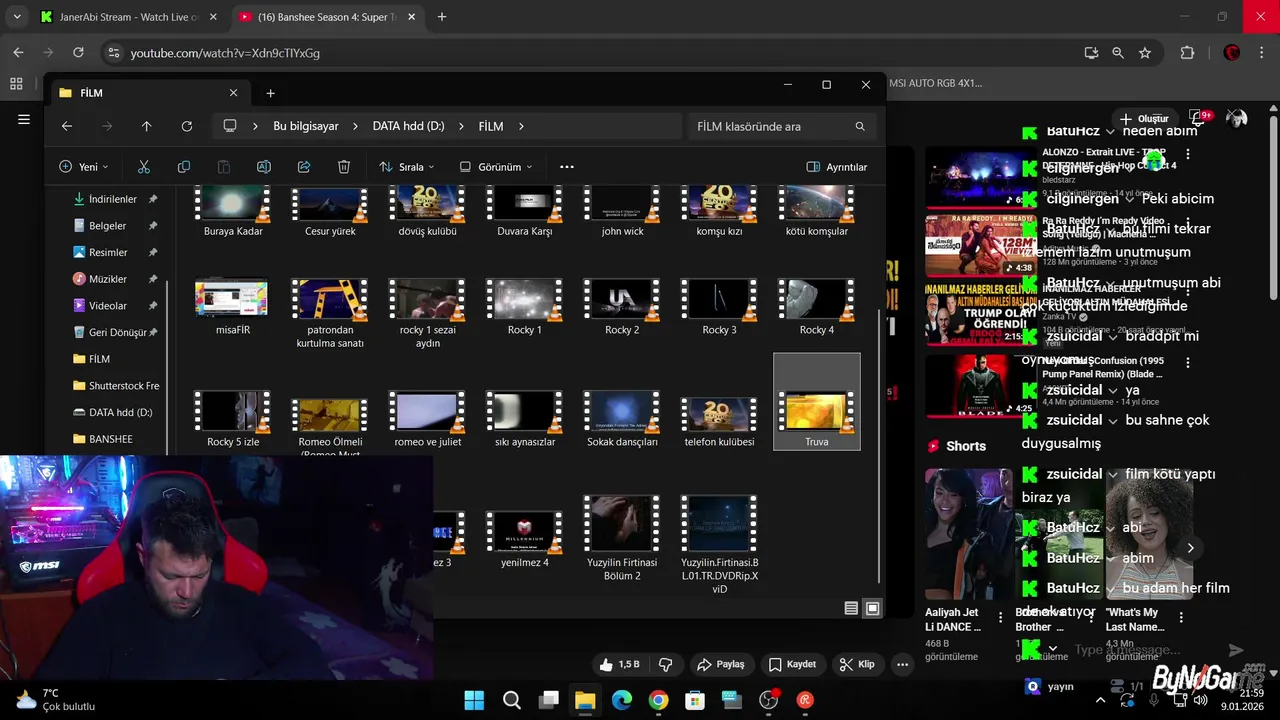This screenshot has height=720, width=1280.
Task: Open the Görünüm view dropdown
Action: pos(496,167)
